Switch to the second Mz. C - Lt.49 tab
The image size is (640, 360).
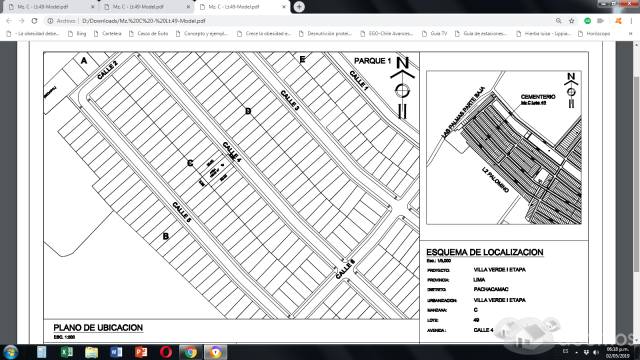coord(146,7)
